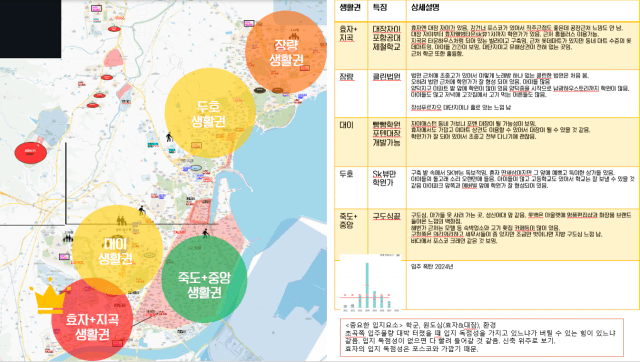
Task: Click the cane-walker icon atop the green circle
Action: [205, 233]
